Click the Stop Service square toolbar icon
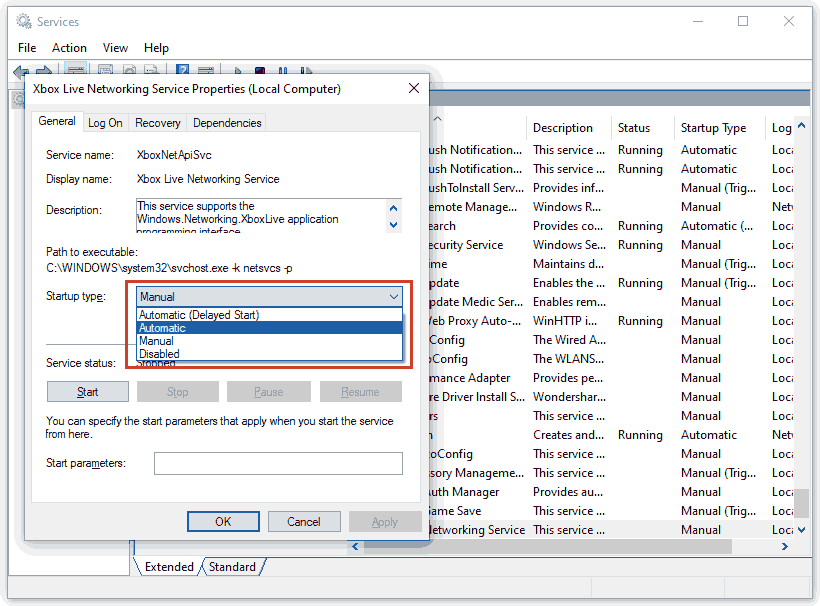820x606 pixels. [260, 71]
